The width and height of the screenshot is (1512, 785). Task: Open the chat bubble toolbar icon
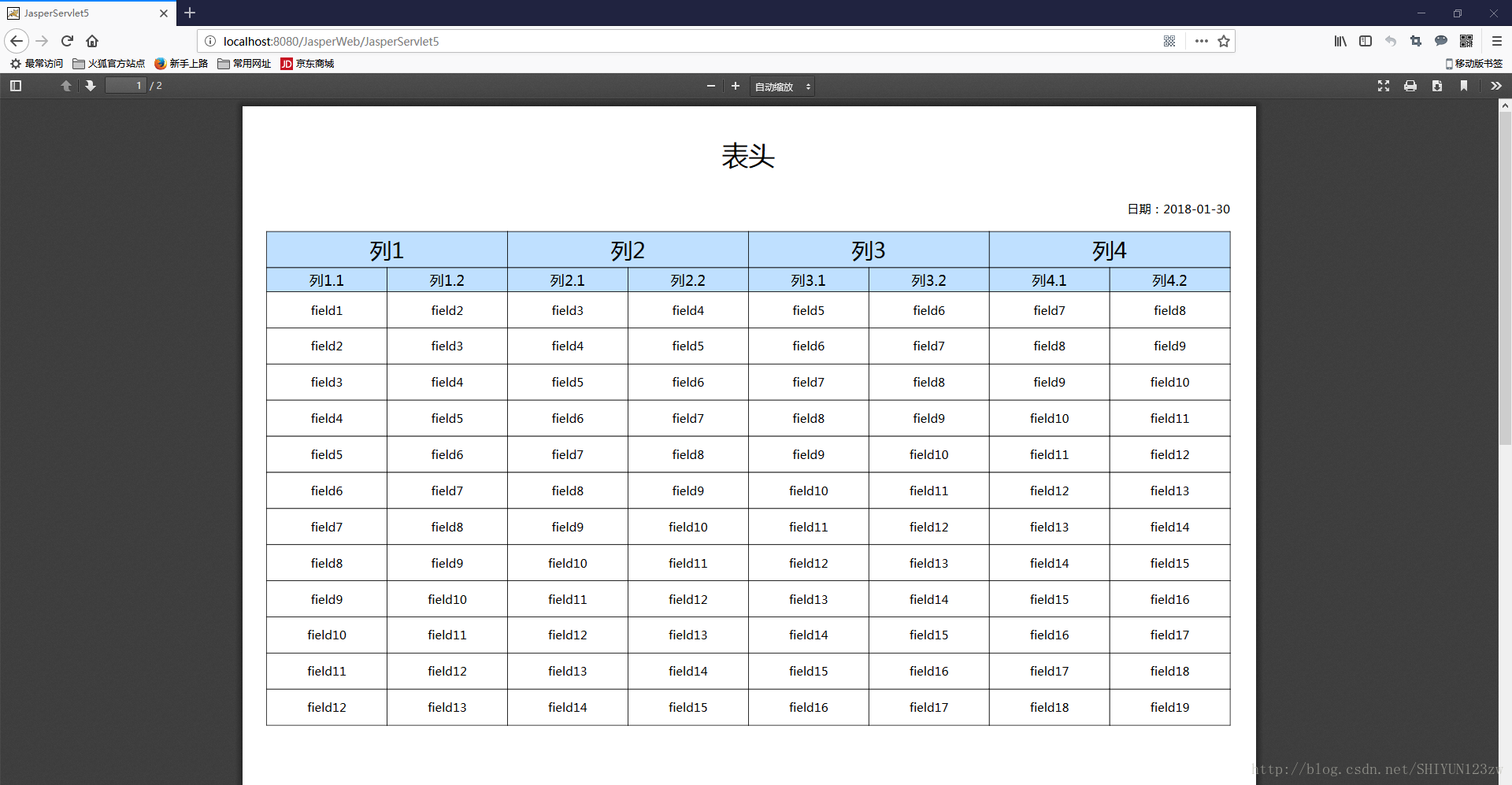(x=1441, y=41)
